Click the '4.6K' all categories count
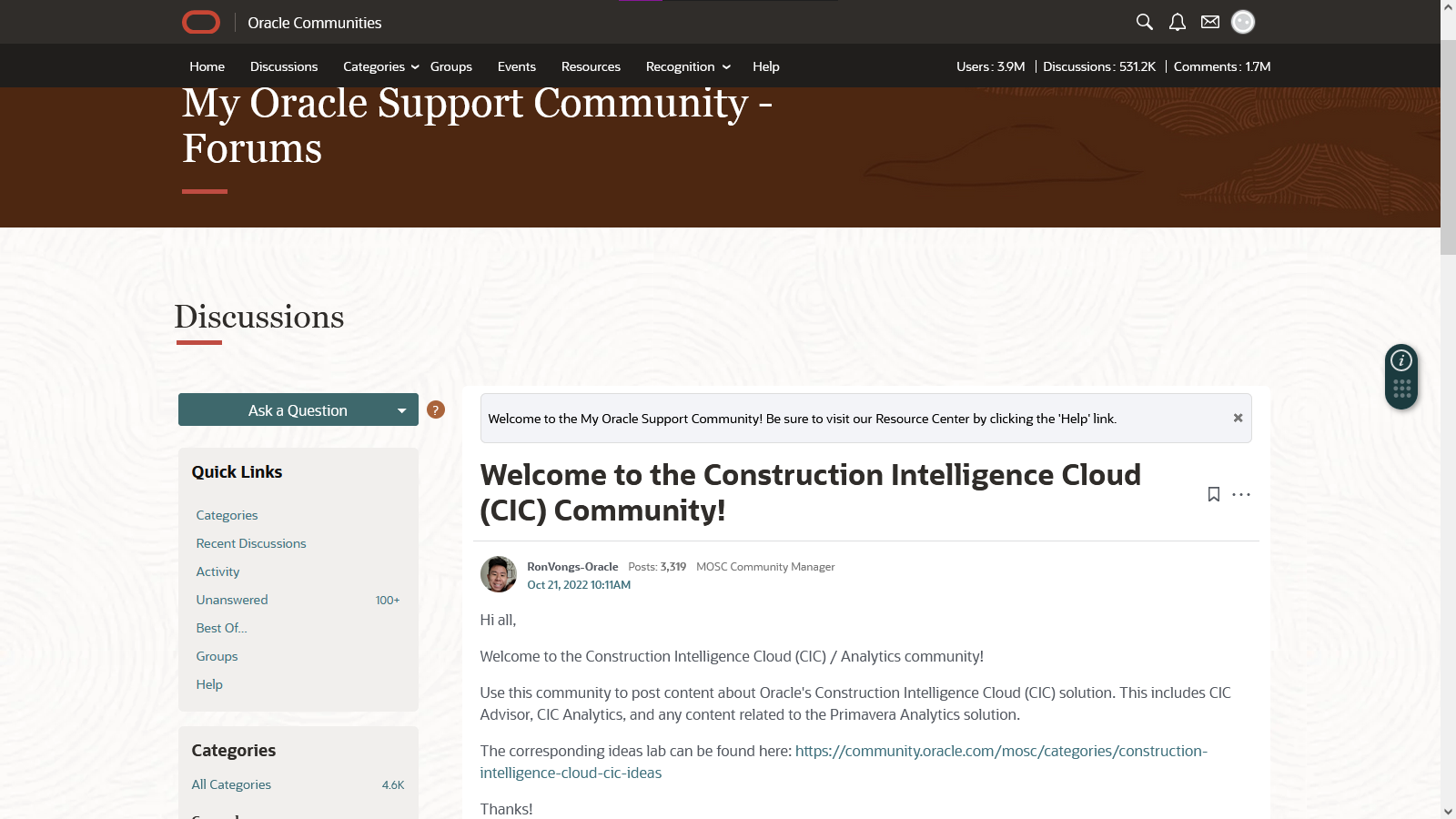Viewport: 1456px width, 819px height. tap(393, 784)
